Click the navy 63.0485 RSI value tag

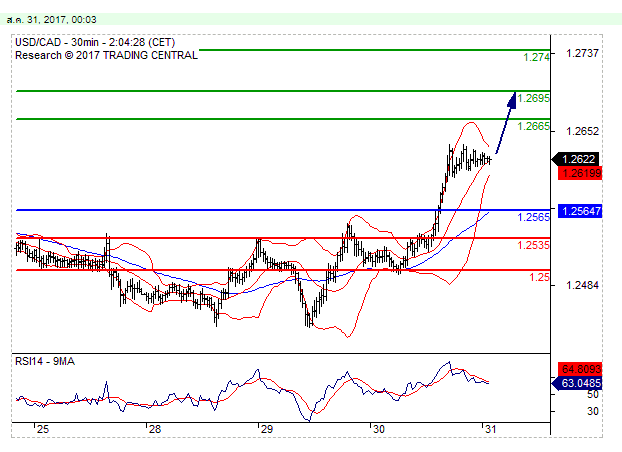tap(577, 383)
